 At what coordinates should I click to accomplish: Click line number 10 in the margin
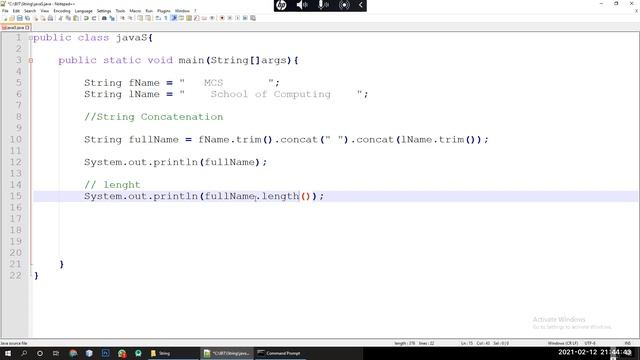[x=16, y=140]
